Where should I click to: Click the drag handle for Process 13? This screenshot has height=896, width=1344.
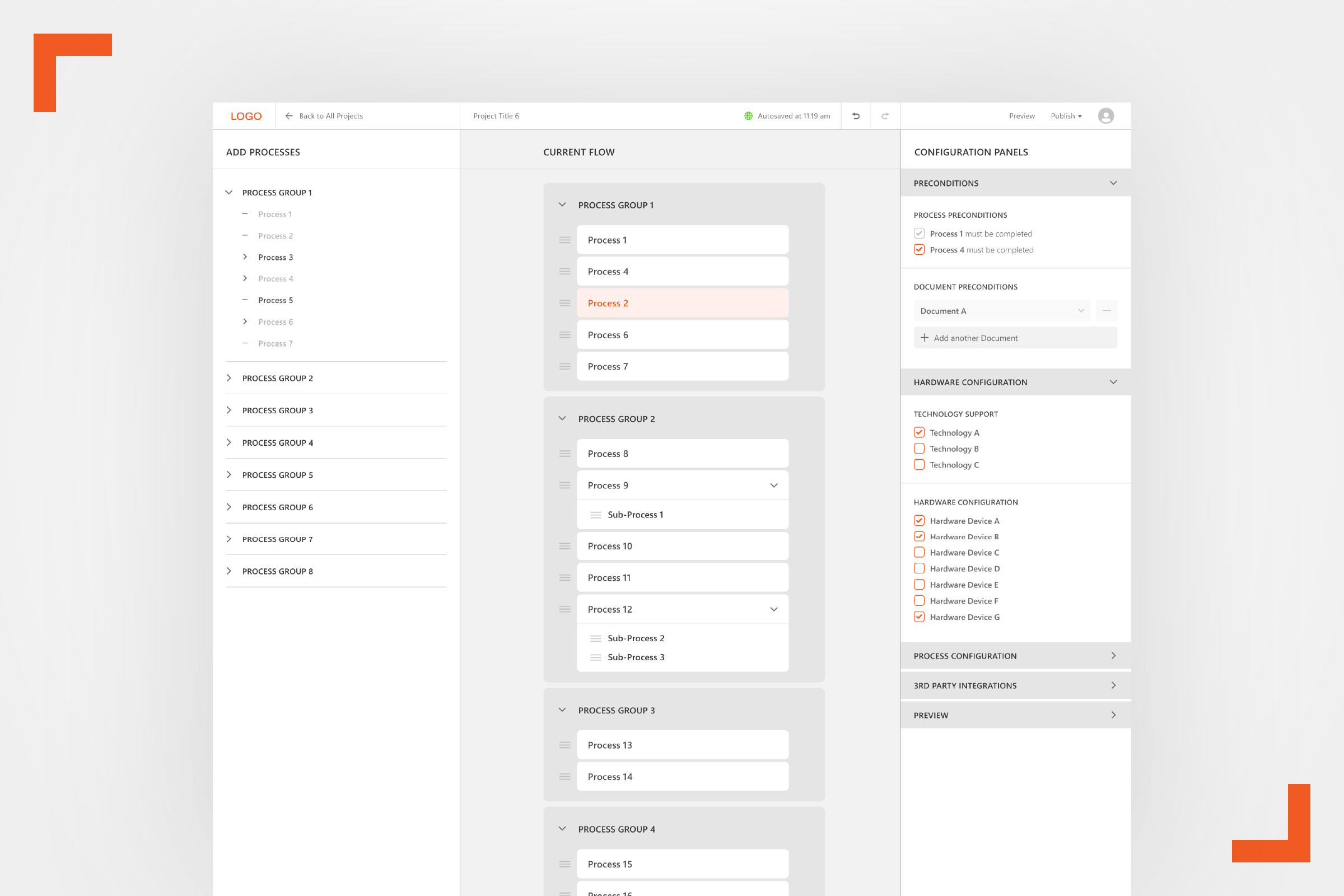564,745
